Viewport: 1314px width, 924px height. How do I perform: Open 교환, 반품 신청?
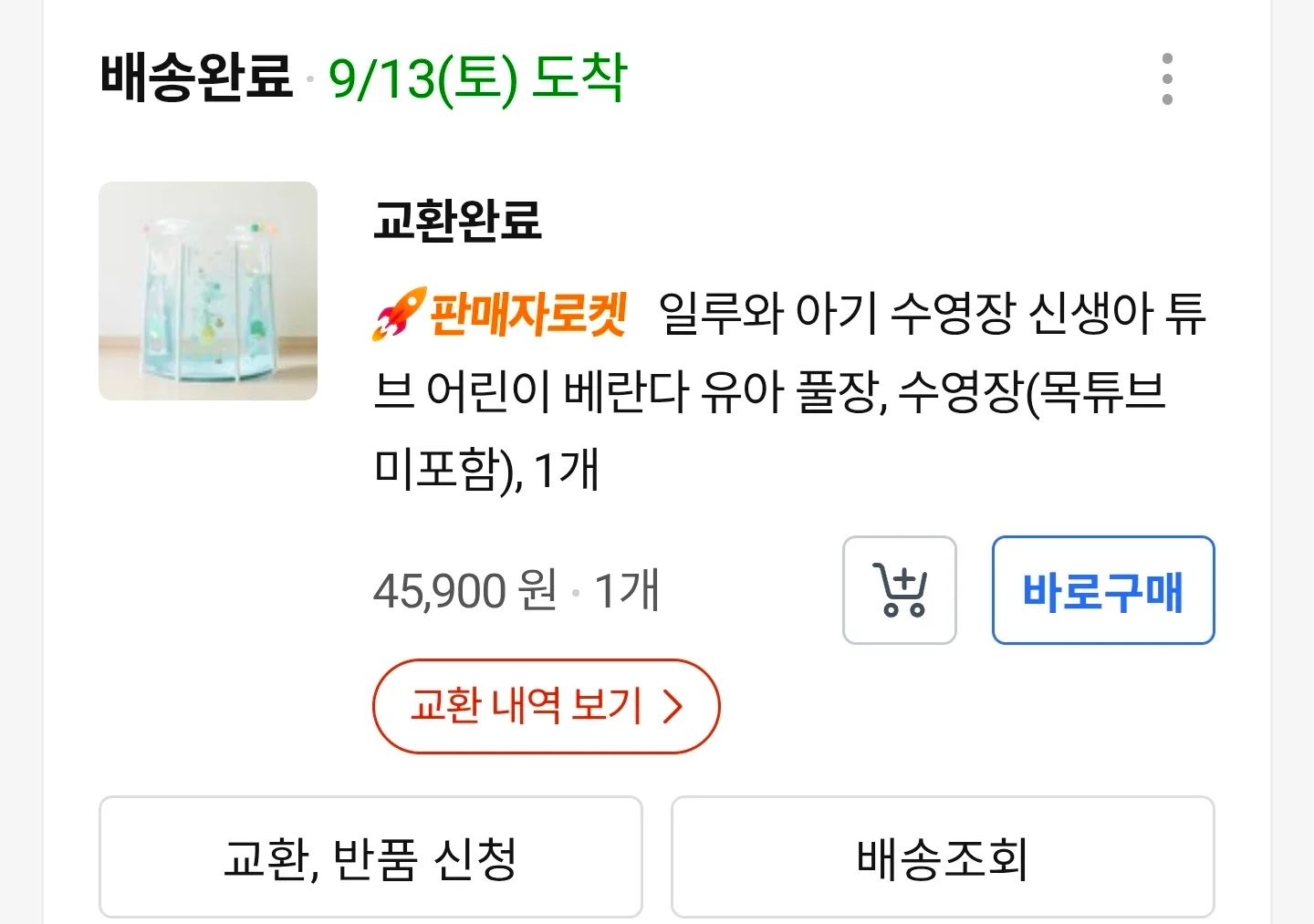coord(370,857)
